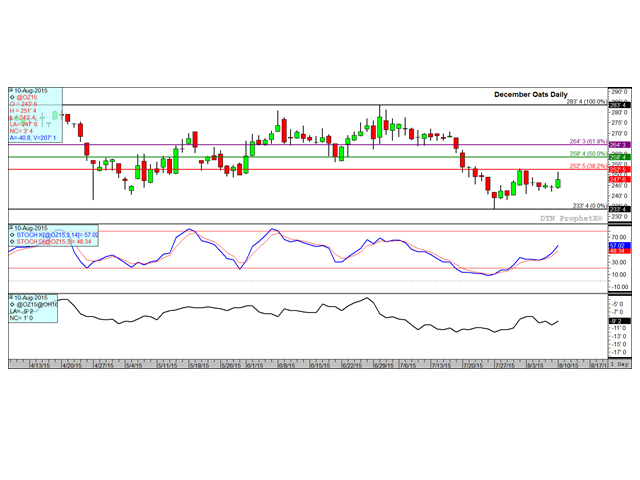The image size is (640, 480).
Task: Click the 6/29/15 date on time axis
Action: pyautogui.click(x=384, y=365)
